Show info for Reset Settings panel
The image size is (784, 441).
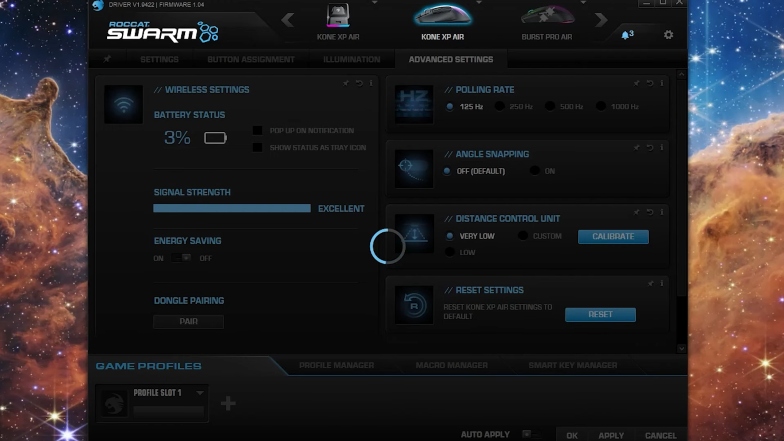click(662, 284)
